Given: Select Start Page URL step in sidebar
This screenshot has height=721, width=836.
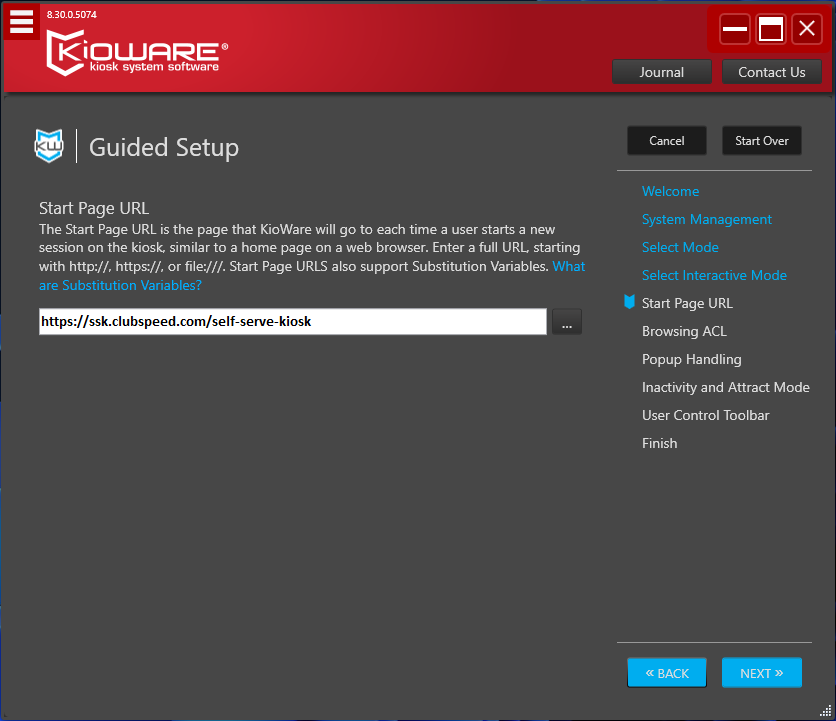Looking at the screenshot, I should point(687,303).
